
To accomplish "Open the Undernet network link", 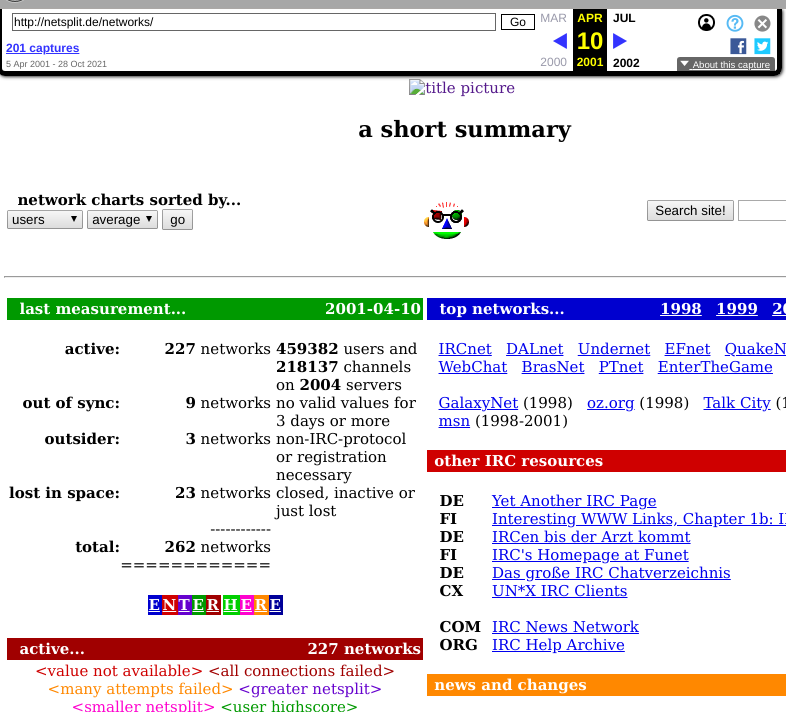I will point(614,349).
